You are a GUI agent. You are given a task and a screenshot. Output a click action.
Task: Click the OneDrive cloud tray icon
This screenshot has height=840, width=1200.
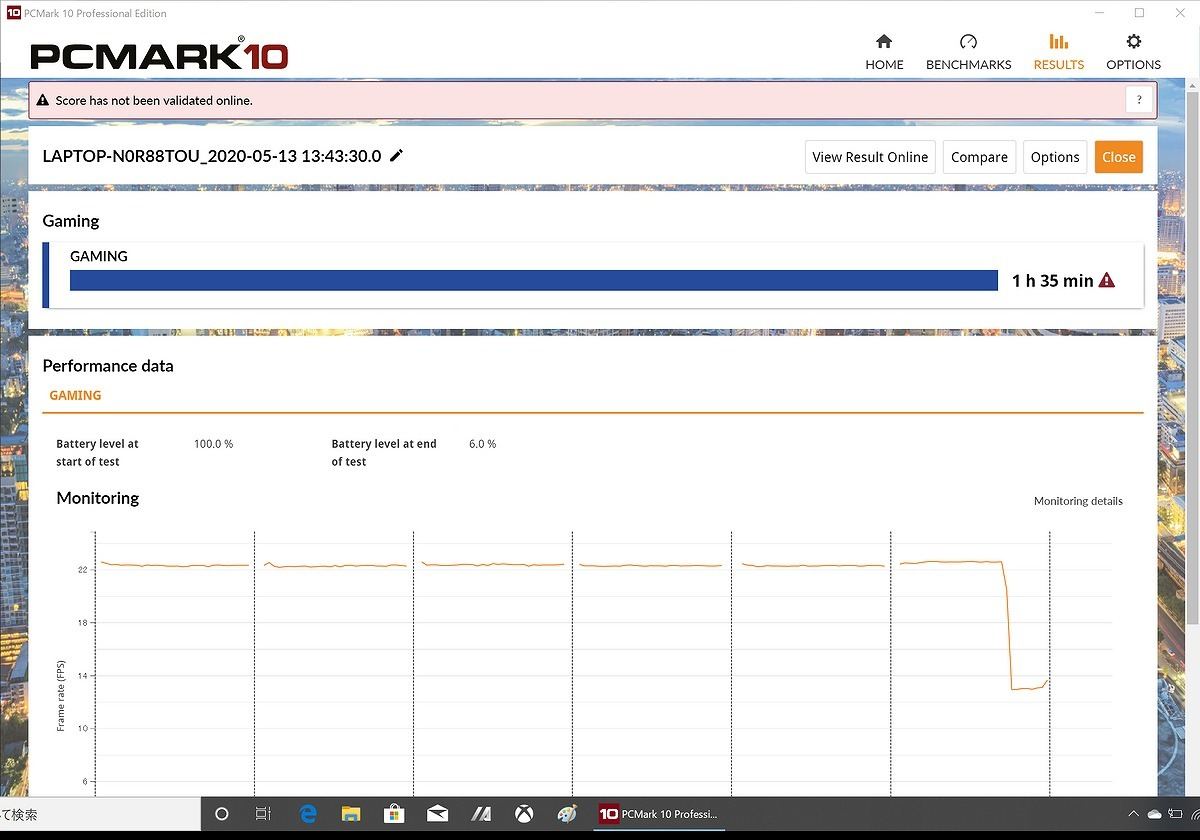tap(1155, 814)
